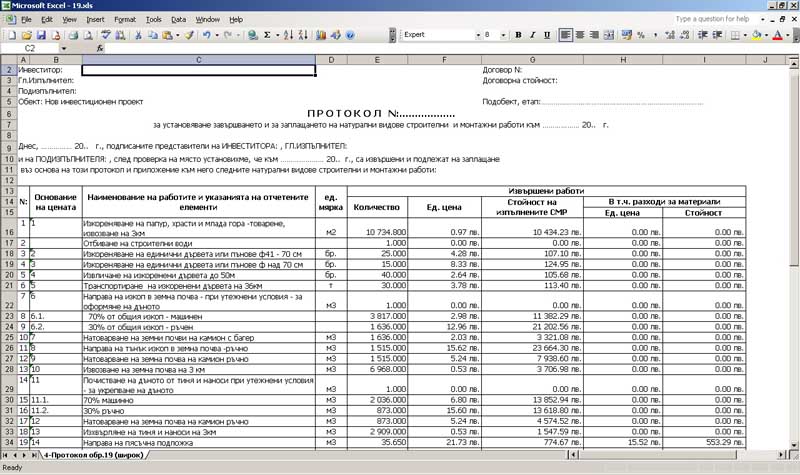Image resolution: width=800 pixels, height=475 pixels.
Task: Sort descending with the Z-A icon
Action: (x=303, y=35)
